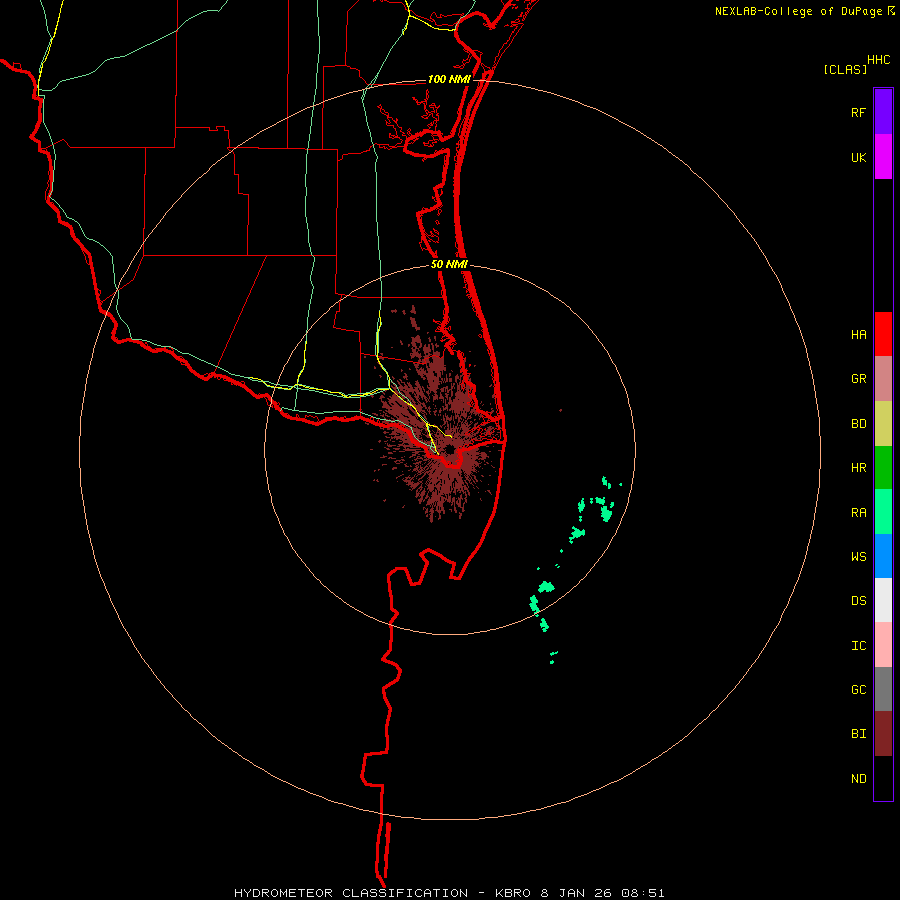Click the radar site center in the brown echoes
Image resolution: width=900 pixels, height=900 pixels.
point(450,449)
